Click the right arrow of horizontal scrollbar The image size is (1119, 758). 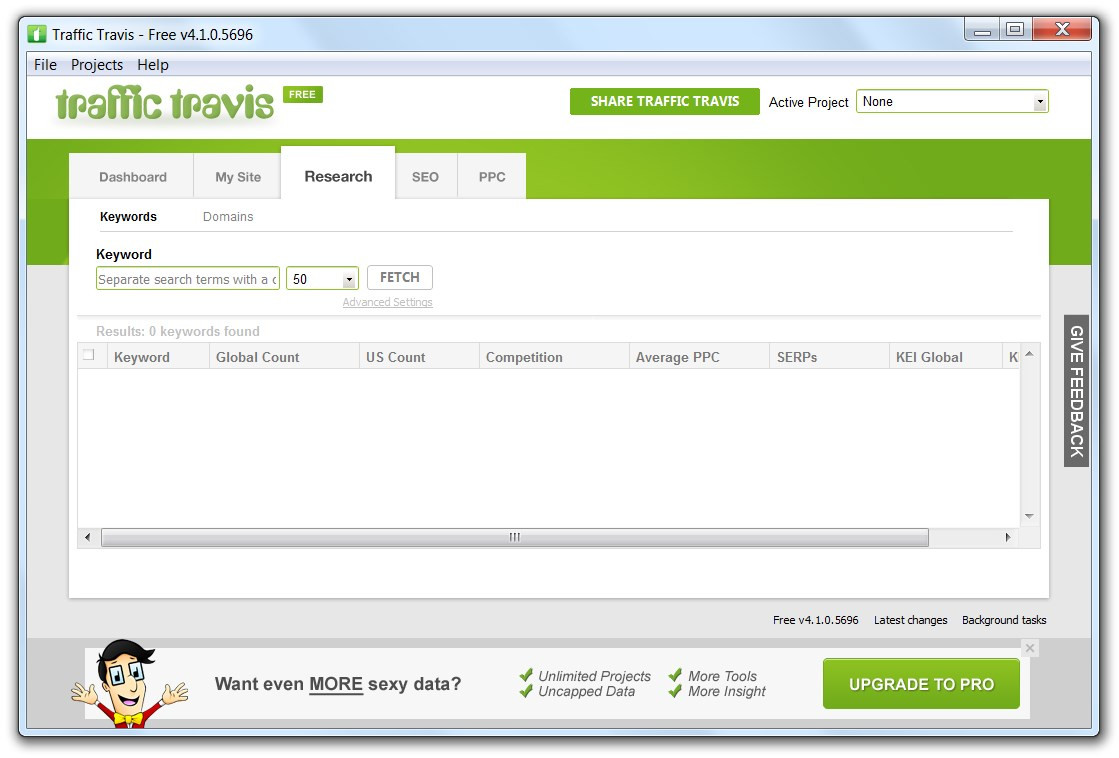[1008, 537]
